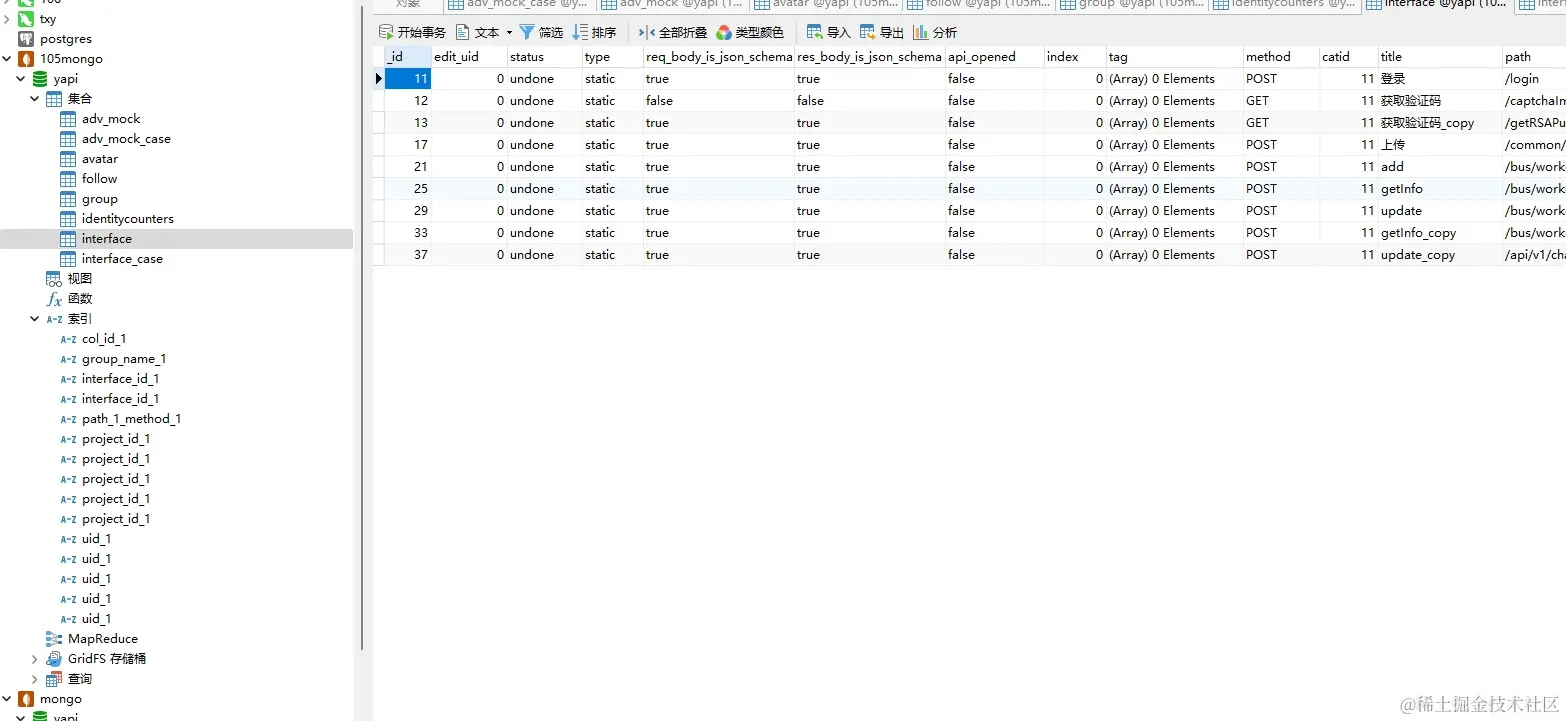Click the api_opened column header
Screen dimensions: 1566x721
[x=995, y=57]
